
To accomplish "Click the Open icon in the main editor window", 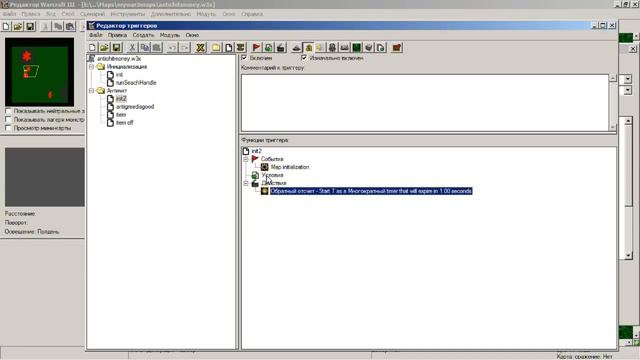I will point(18,27).
